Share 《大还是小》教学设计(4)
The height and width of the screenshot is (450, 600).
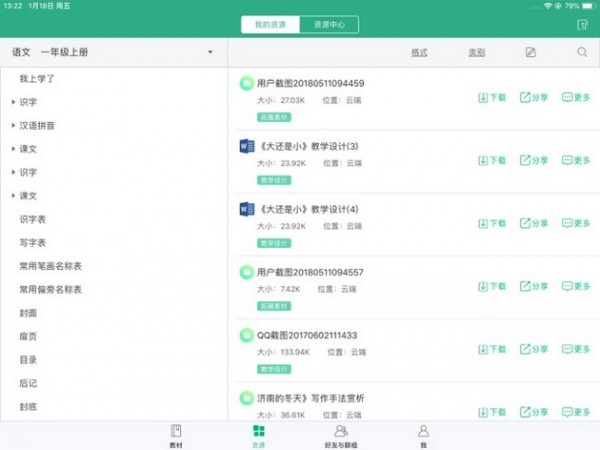tap(534, 223)
